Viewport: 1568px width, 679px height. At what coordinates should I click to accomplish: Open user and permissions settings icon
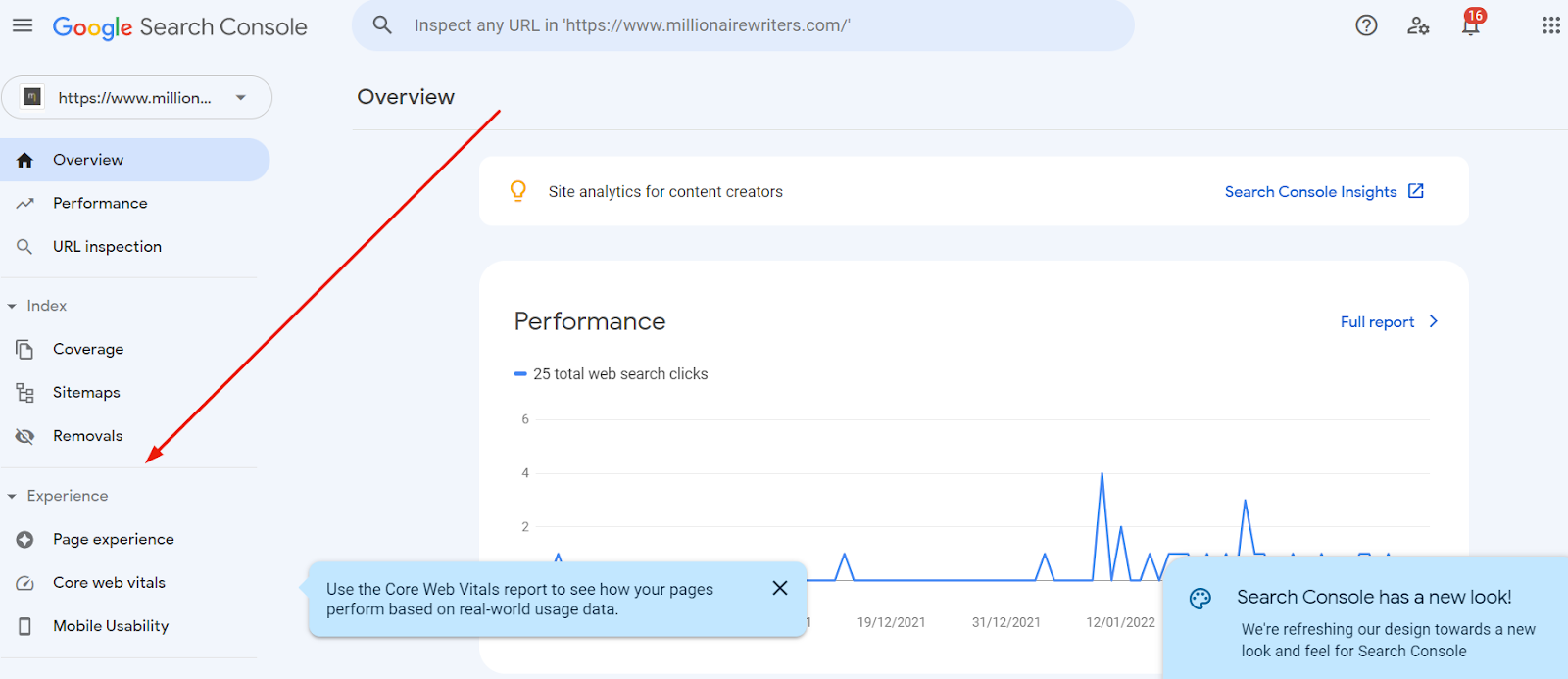pos(1418,25)
